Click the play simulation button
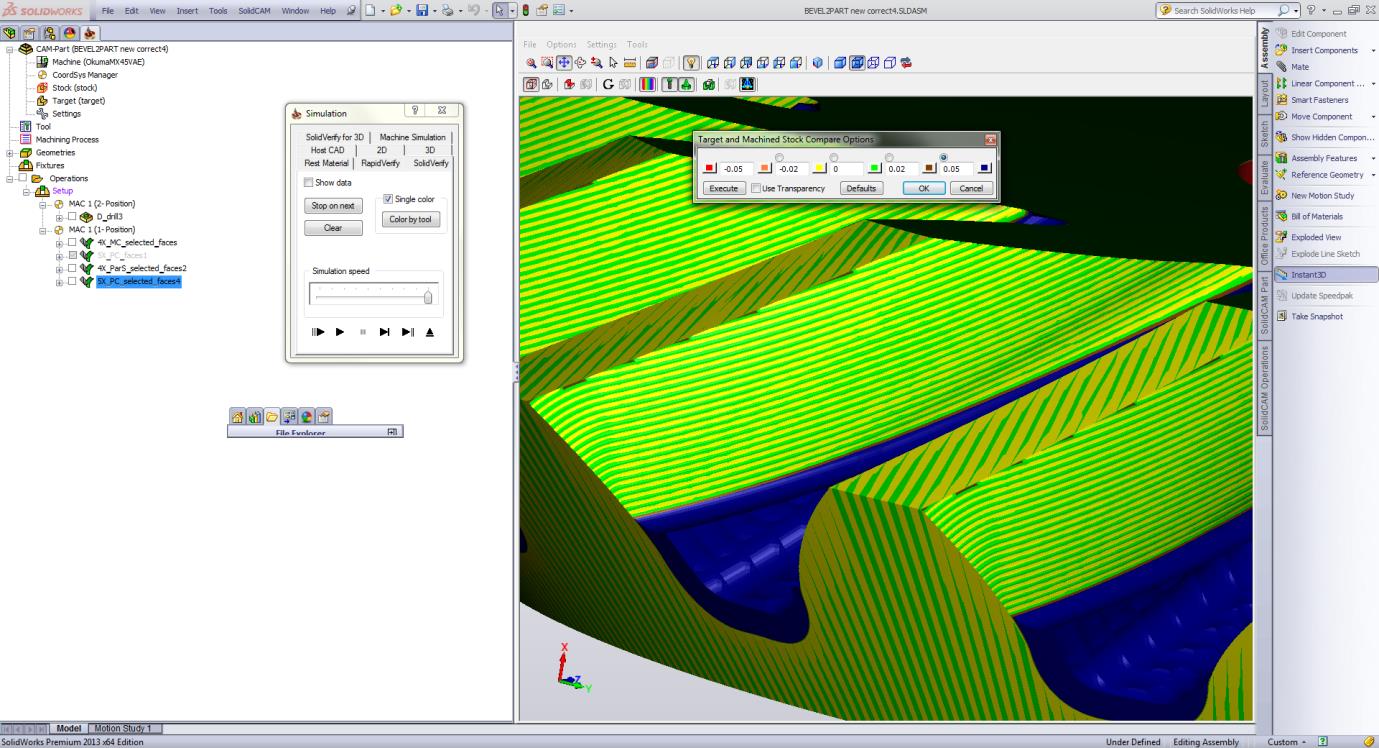Viewport: 1379px width, 748px height. [340, 332]
